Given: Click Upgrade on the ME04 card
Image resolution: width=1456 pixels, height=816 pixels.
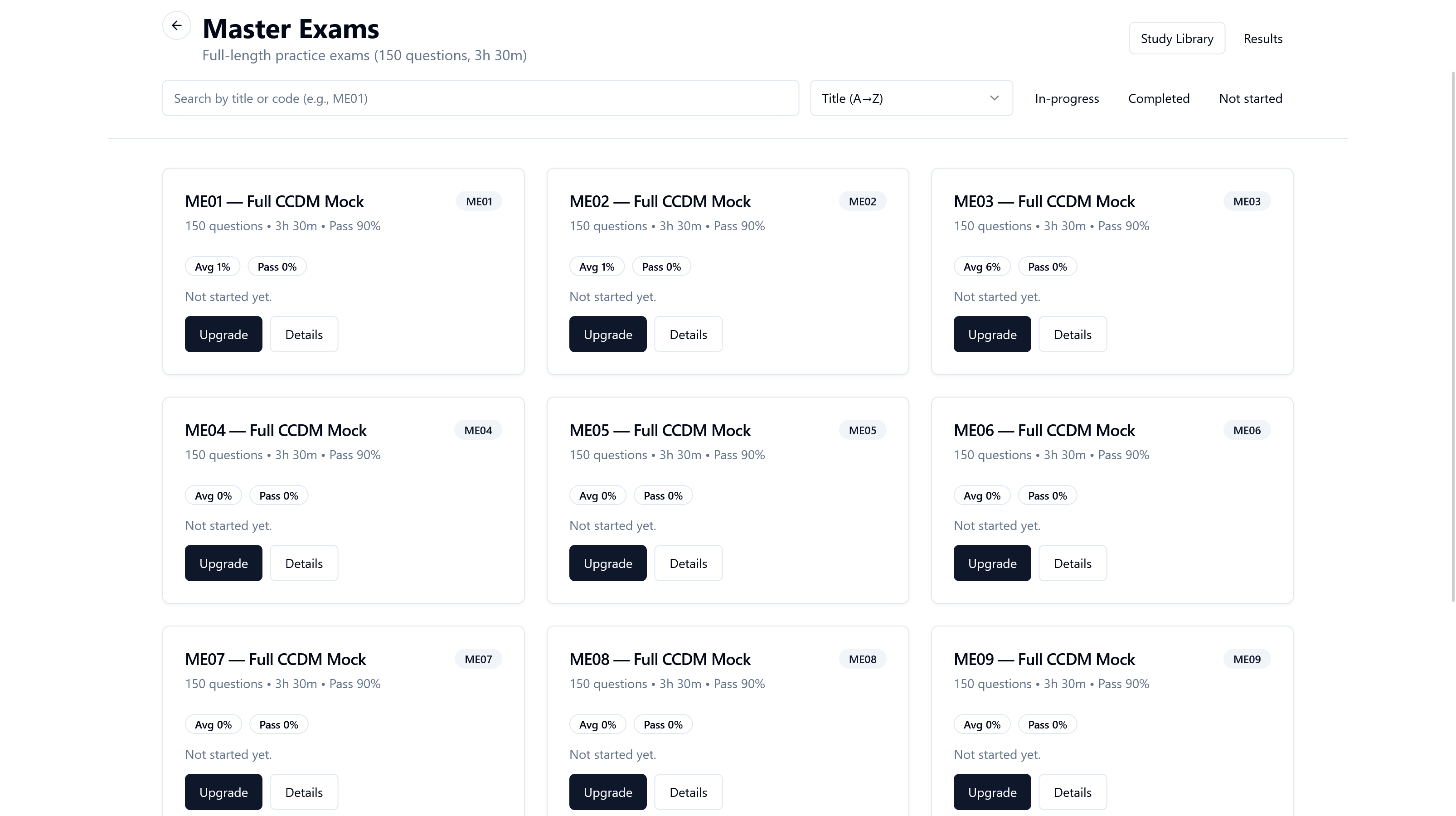Looking at the screenshot, I should tap(223, 563).
